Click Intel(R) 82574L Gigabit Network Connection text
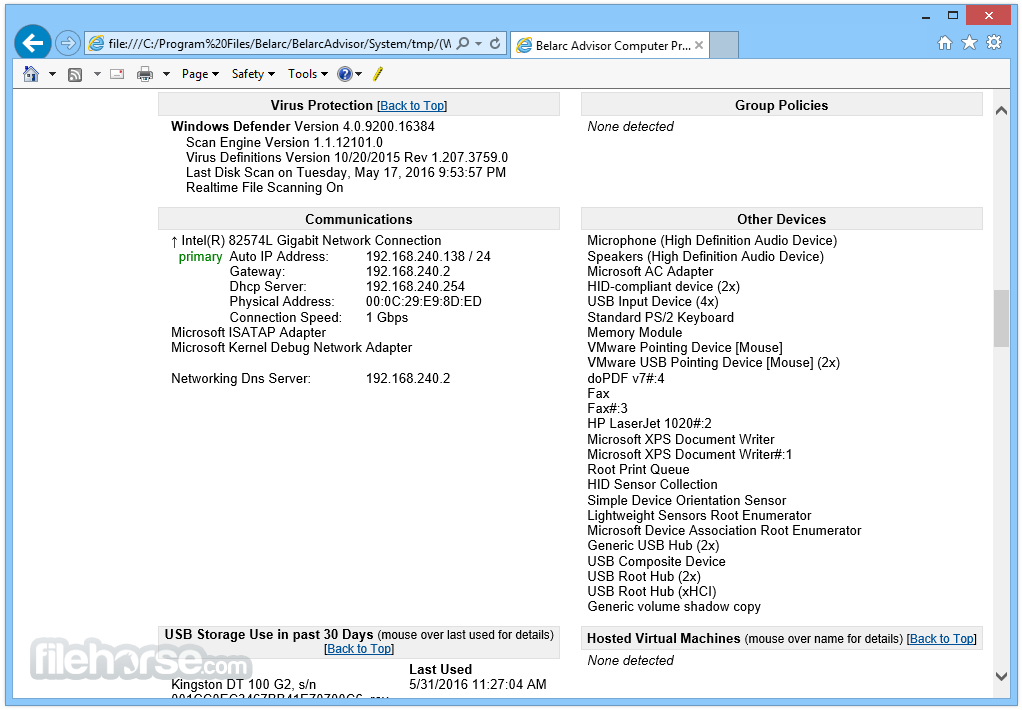The image size is (1022, 710). tap(311, 241)
